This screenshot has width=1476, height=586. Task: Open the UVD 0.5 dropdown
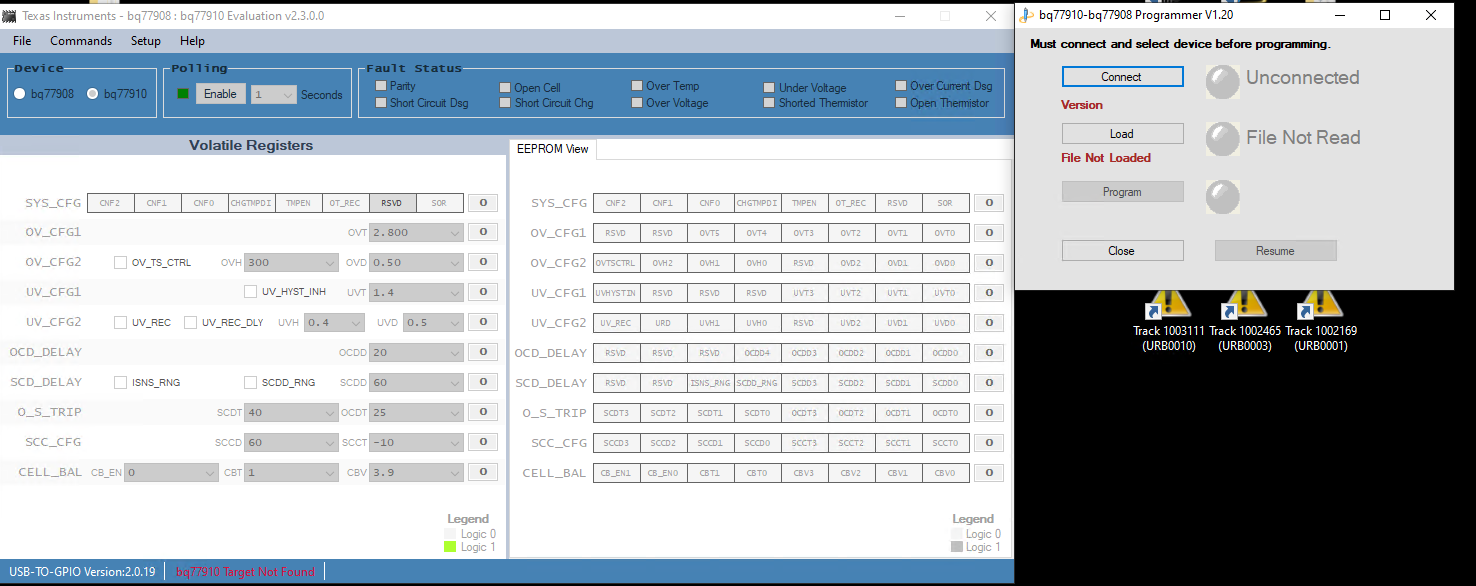pyautogui.click(x=433, y=323)
